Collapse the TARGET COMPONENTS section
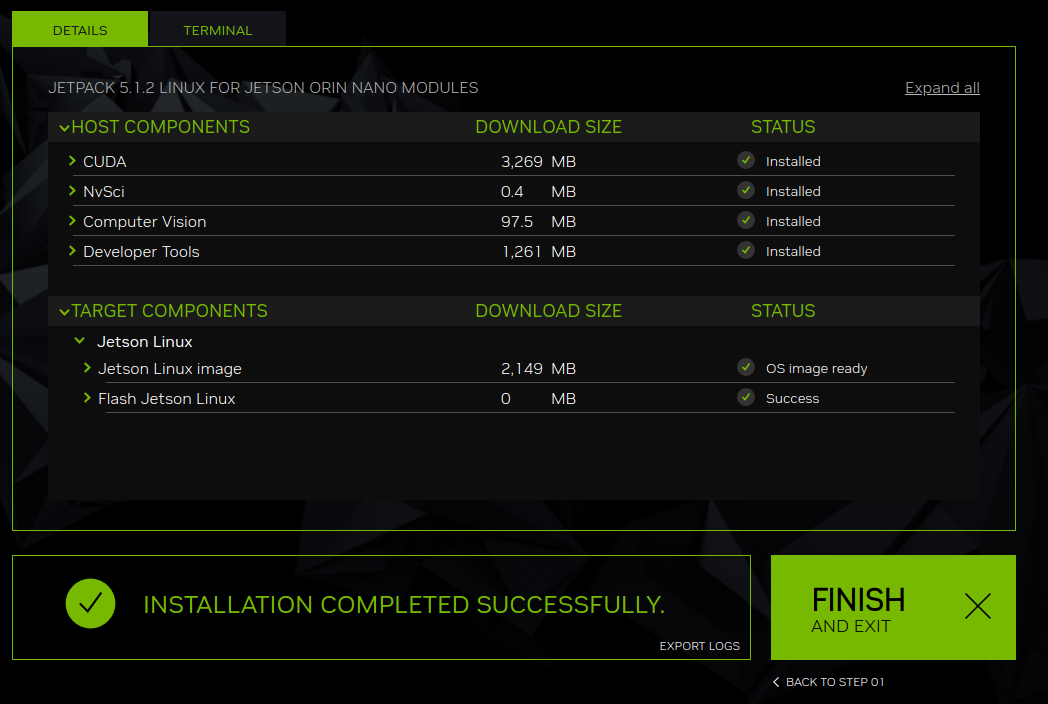This screenshot has height=704, width=1048. click(x=64, y=311)
